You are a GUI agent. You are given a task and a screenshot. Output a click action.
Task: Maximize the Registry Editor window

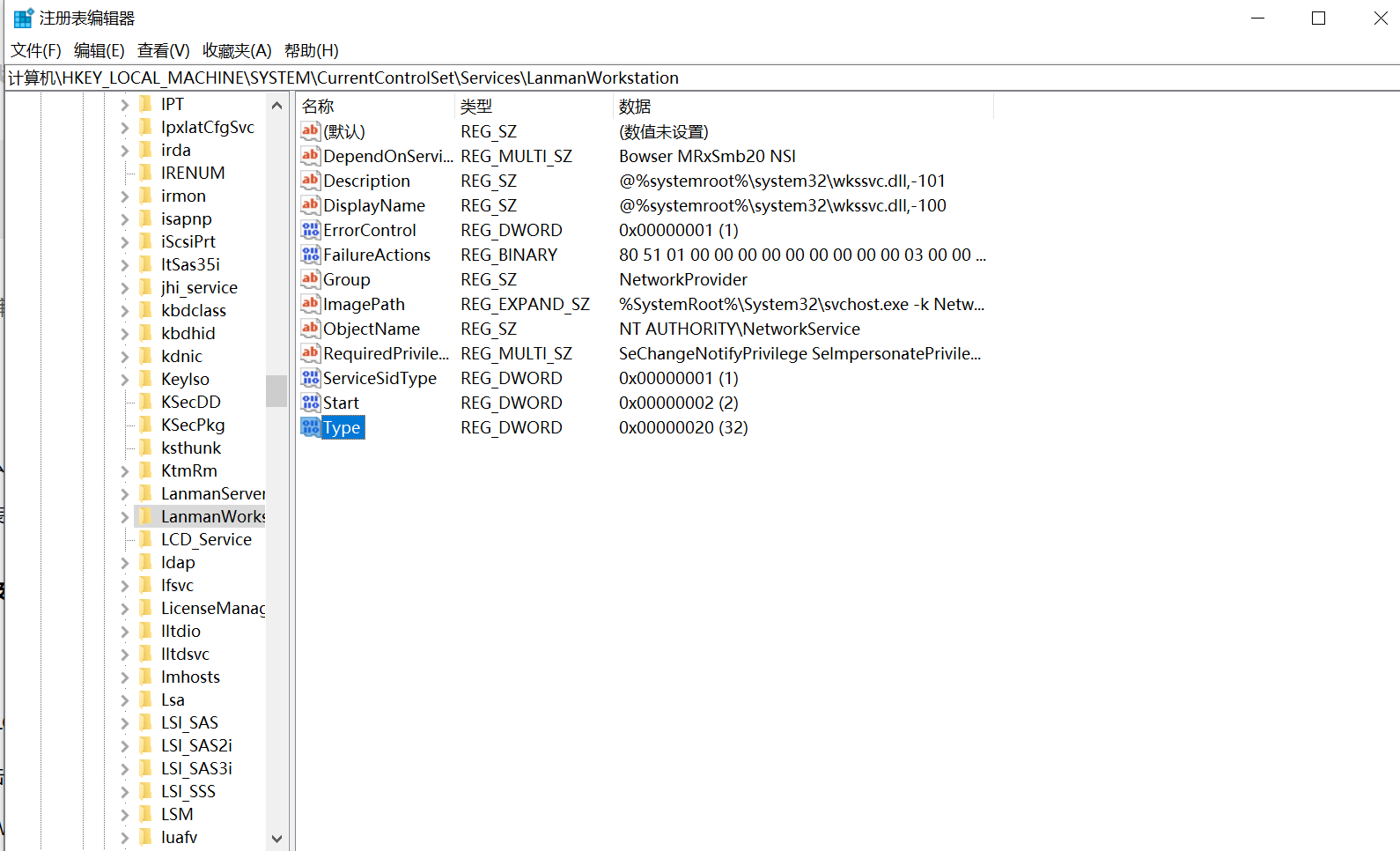coord(1318,18)
